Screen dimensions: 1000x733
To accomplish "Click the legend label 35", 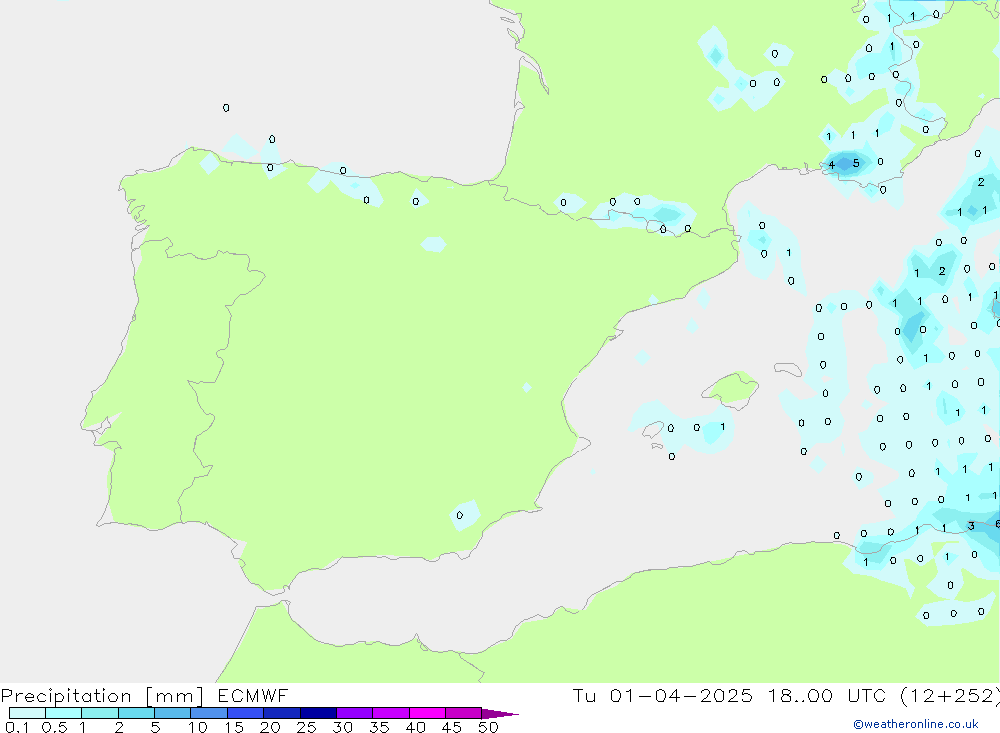I will 379,727.
